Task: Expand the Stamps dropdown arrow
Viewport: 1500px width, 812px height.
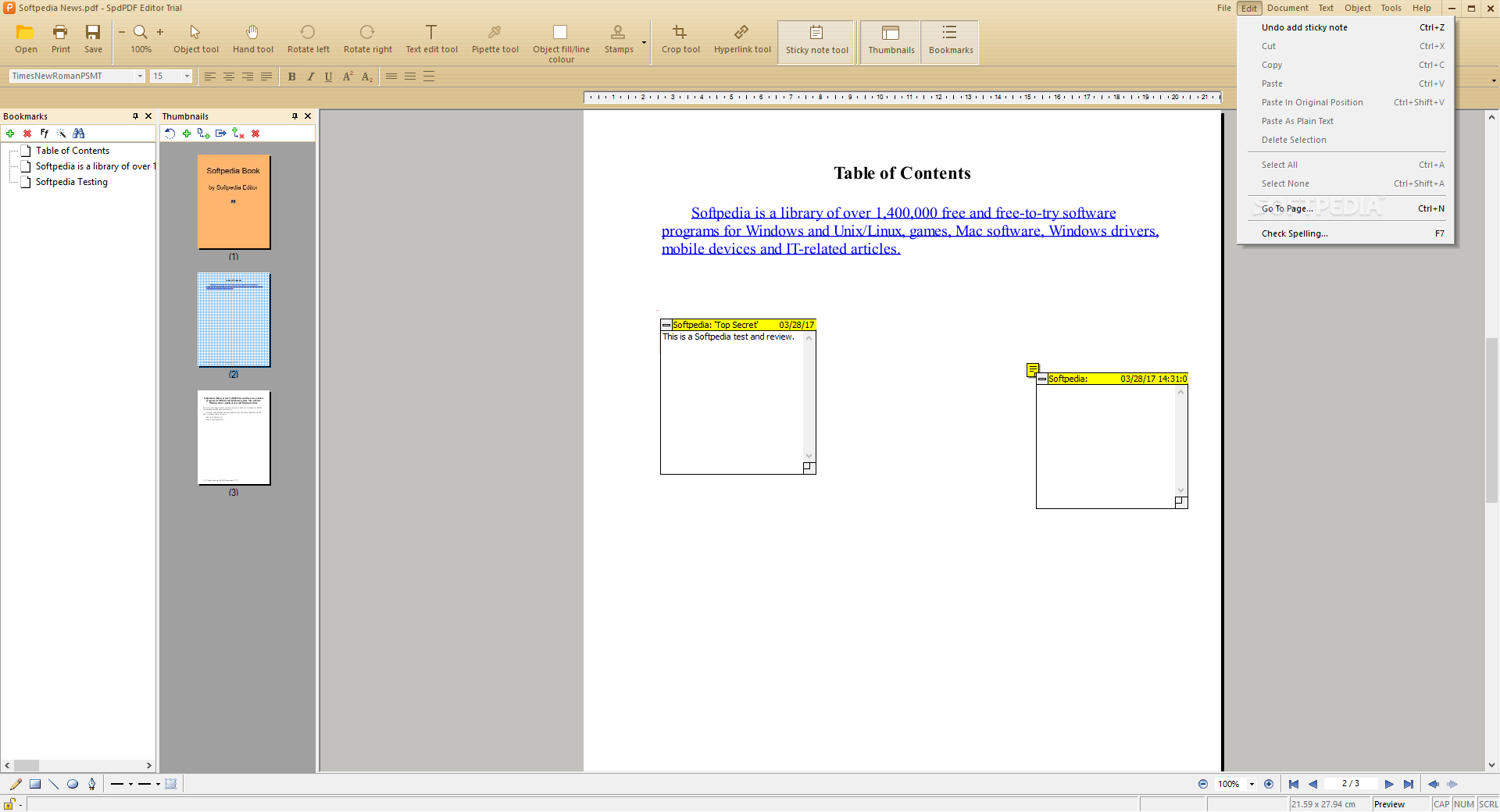Action: point(645,42)
